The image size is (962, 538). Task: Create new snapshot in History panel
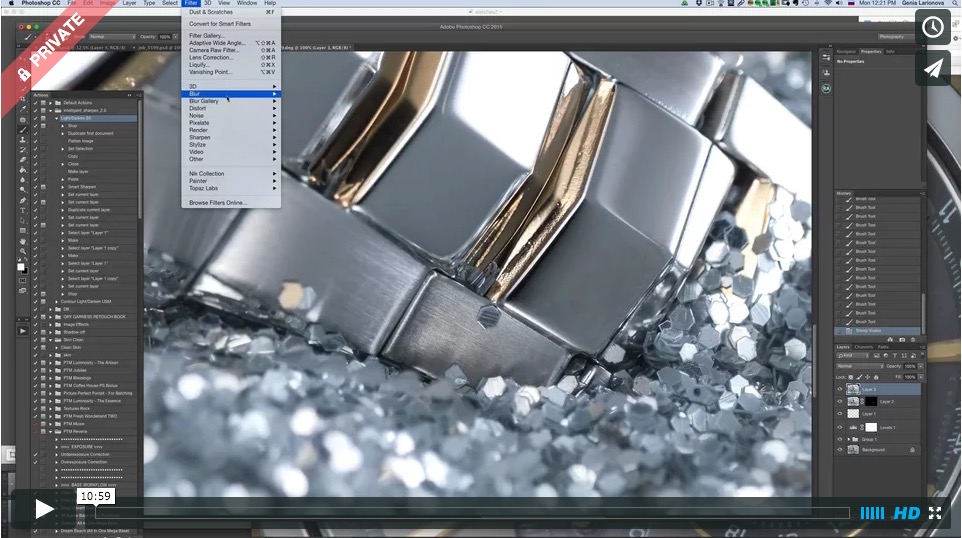tap(902, 339)
